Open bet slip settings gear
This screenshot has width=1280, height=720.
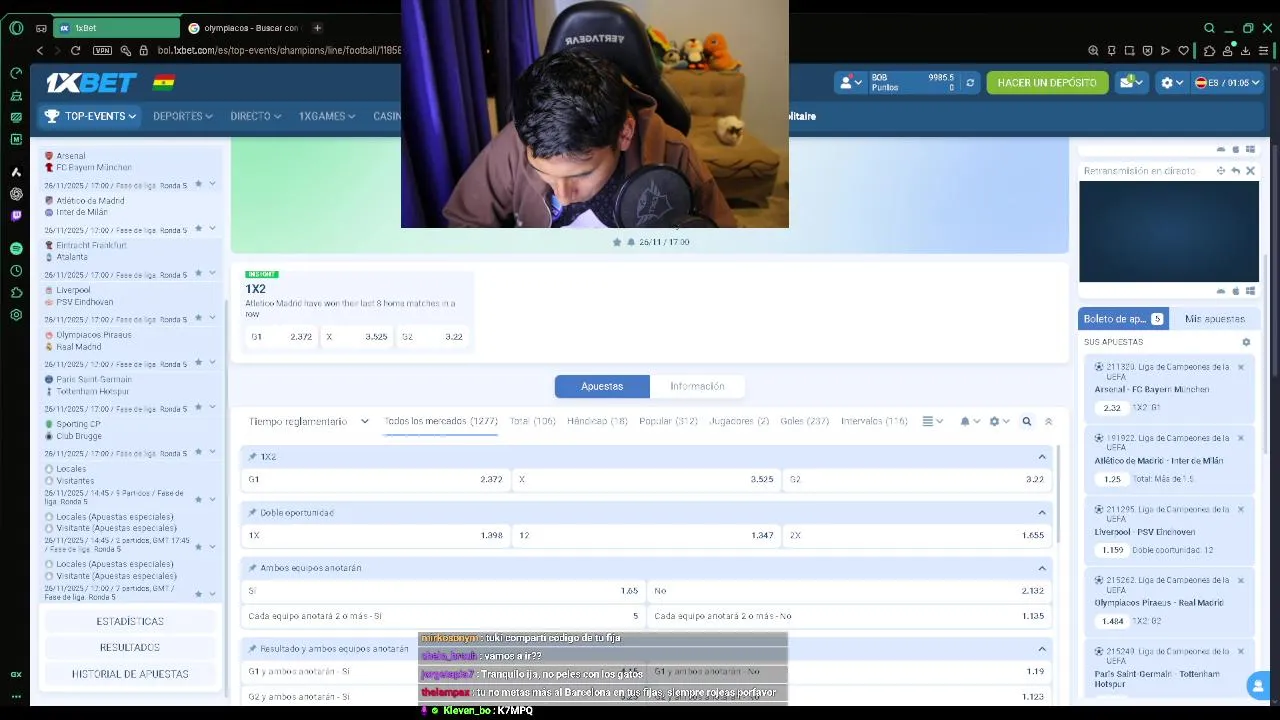click(1246, 342)
